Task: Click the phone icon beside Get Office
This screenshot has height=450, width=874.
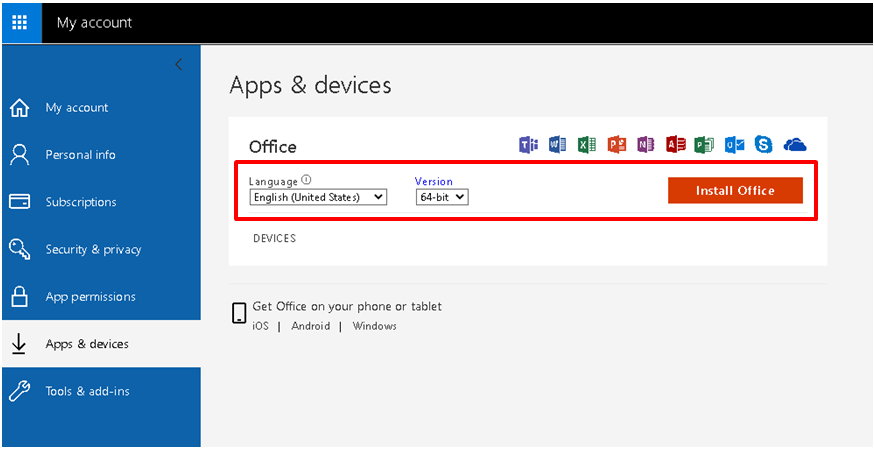Action: point(239,313)
